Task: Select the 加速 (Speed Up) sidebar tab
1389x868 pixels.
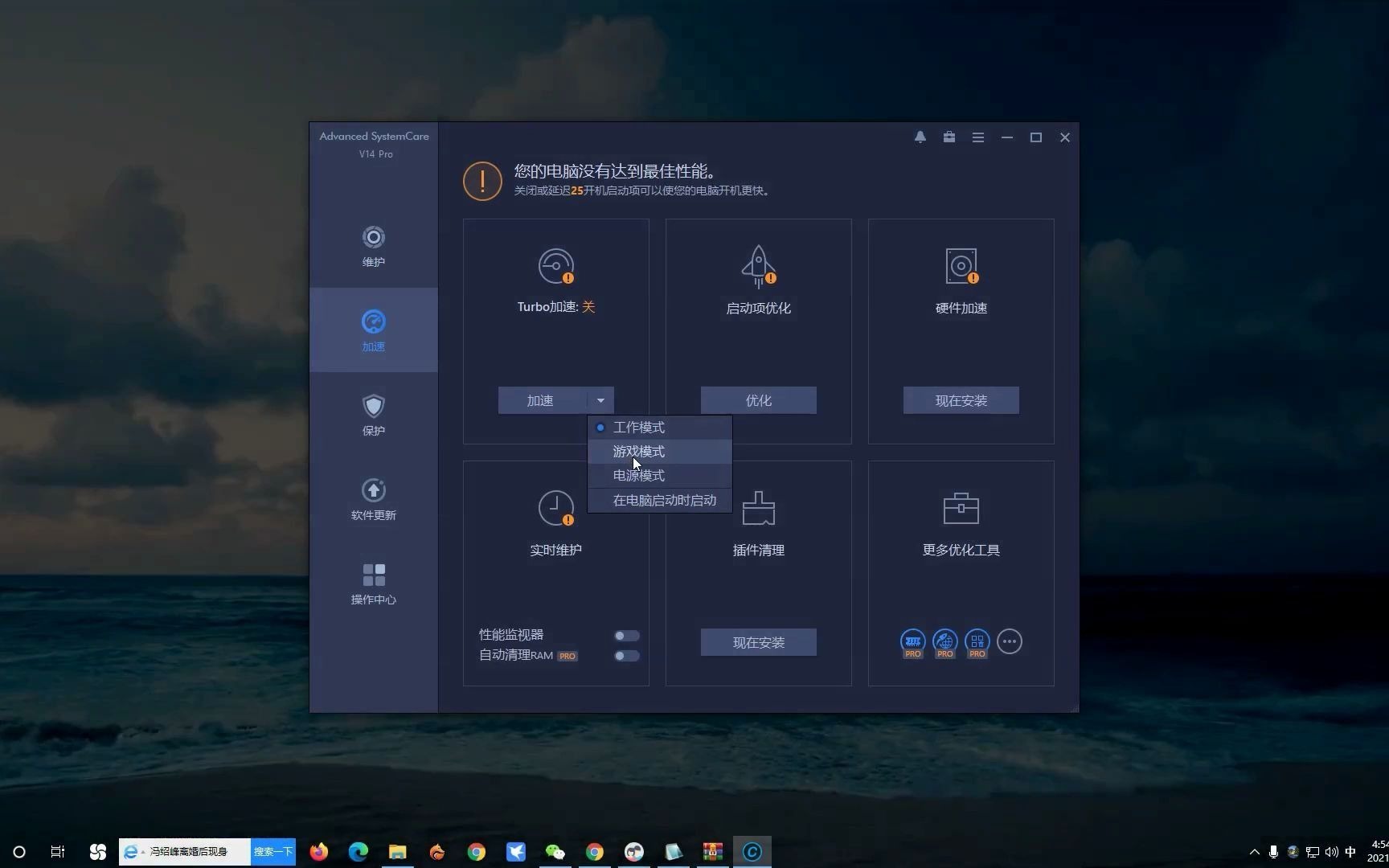Action: [x=373, y=330]
